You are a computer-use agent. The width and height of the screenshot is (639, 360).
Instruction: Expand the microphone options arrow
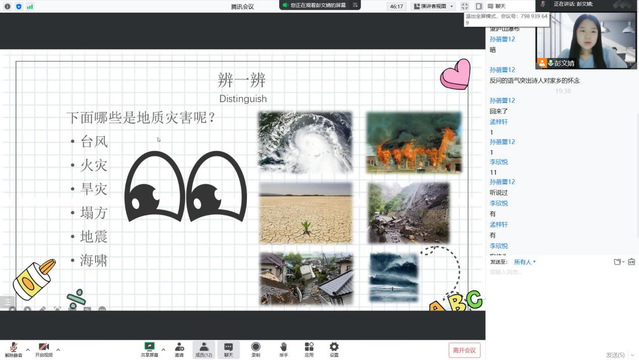coord(28,349)
